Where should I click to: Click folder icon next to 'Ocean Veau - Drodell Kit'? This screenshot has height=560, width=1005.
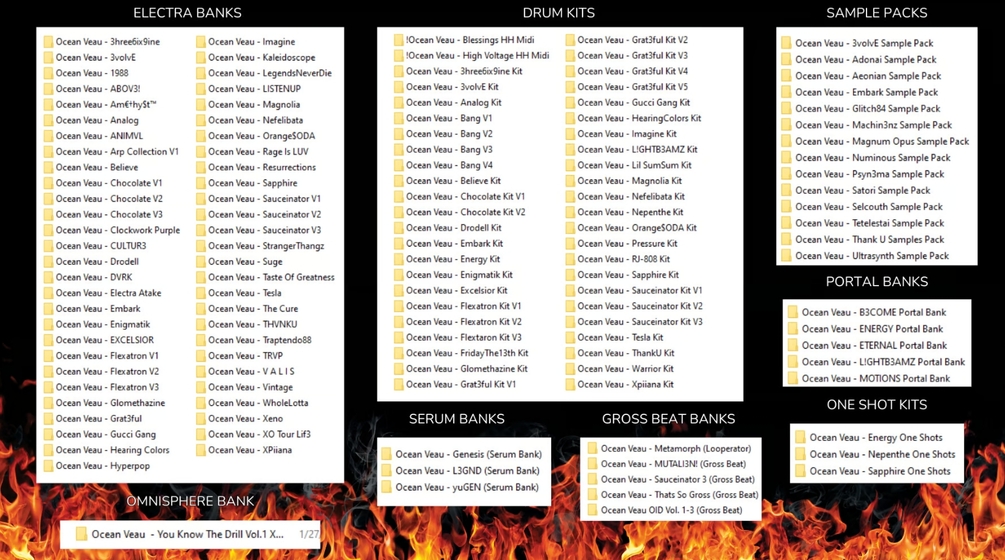click(x=398, y=227)
